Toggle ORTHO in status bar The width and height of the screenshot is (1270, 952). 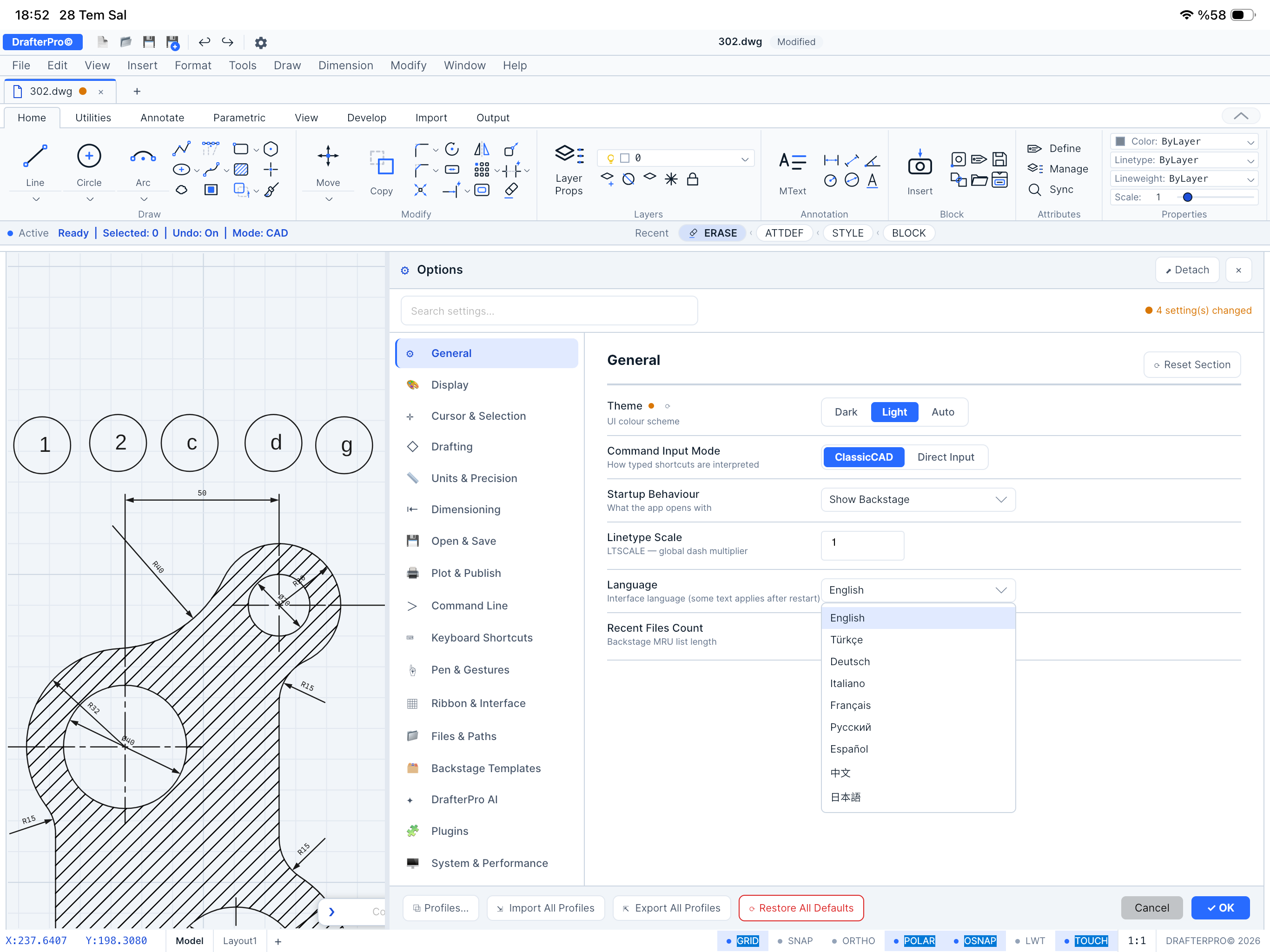point(853,940)
